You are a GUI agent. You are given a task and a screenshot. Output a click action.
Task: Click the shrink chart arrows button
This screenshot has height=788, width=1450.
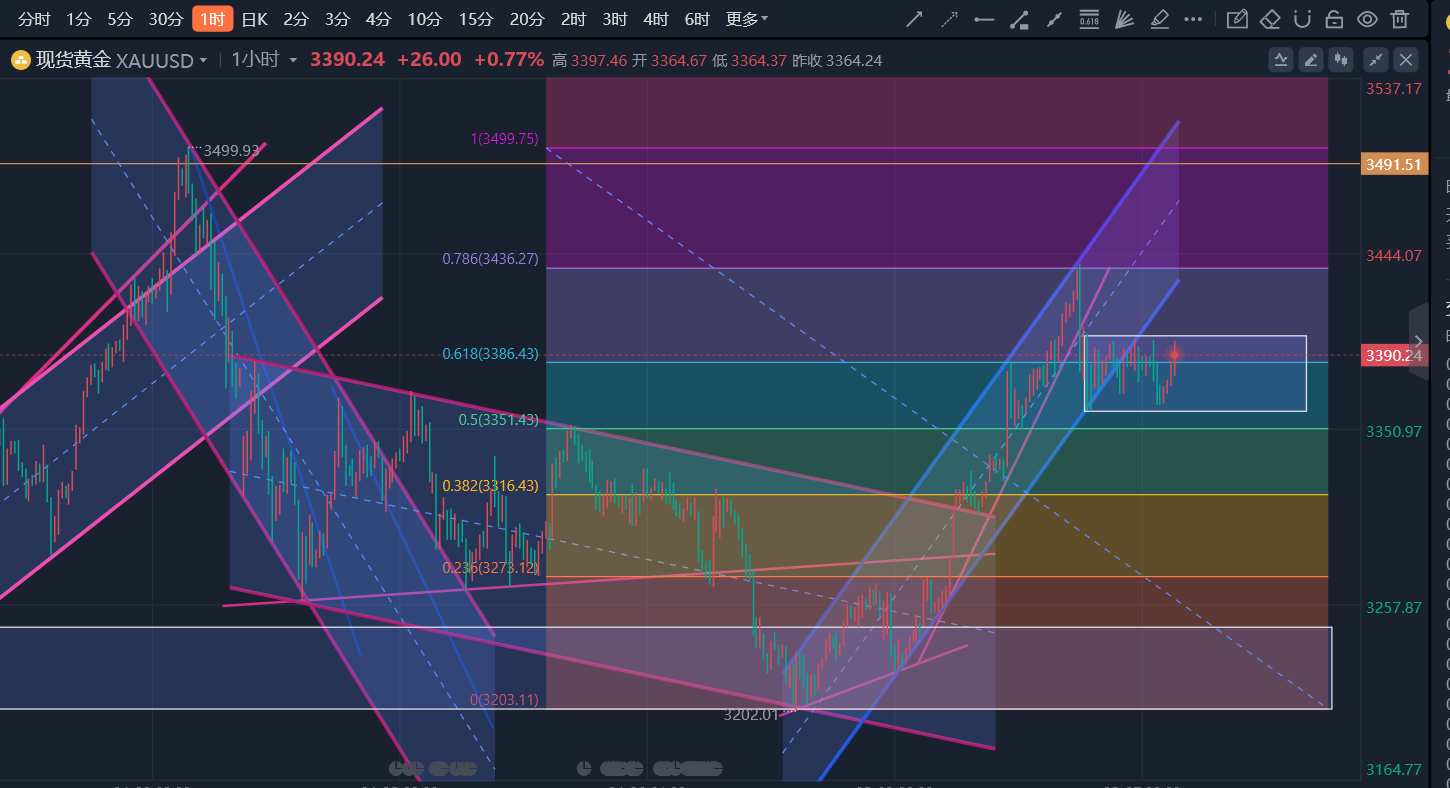pyautogui.click(x=1376, y=60)
